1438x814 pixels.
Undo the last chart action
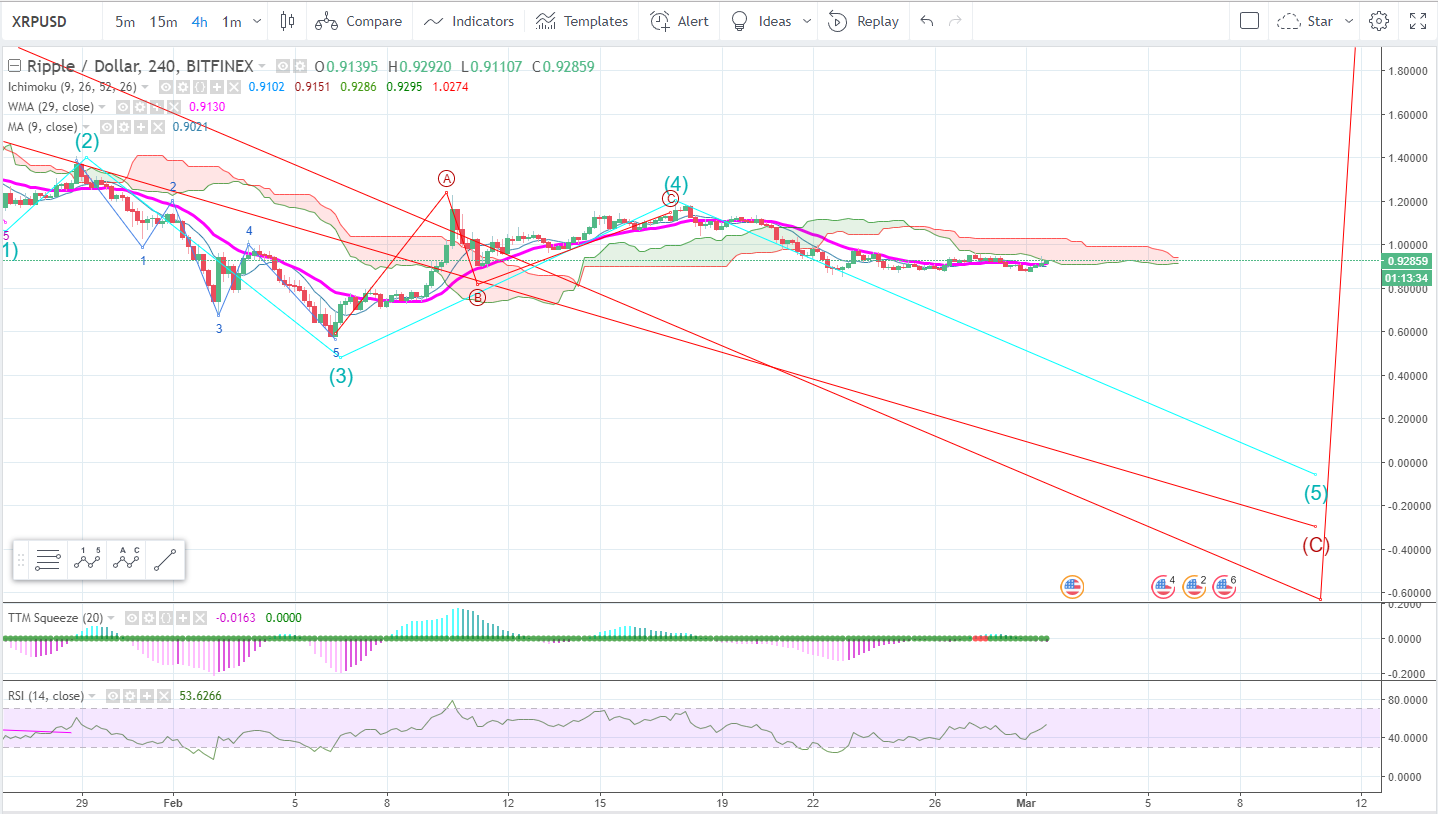927,21
